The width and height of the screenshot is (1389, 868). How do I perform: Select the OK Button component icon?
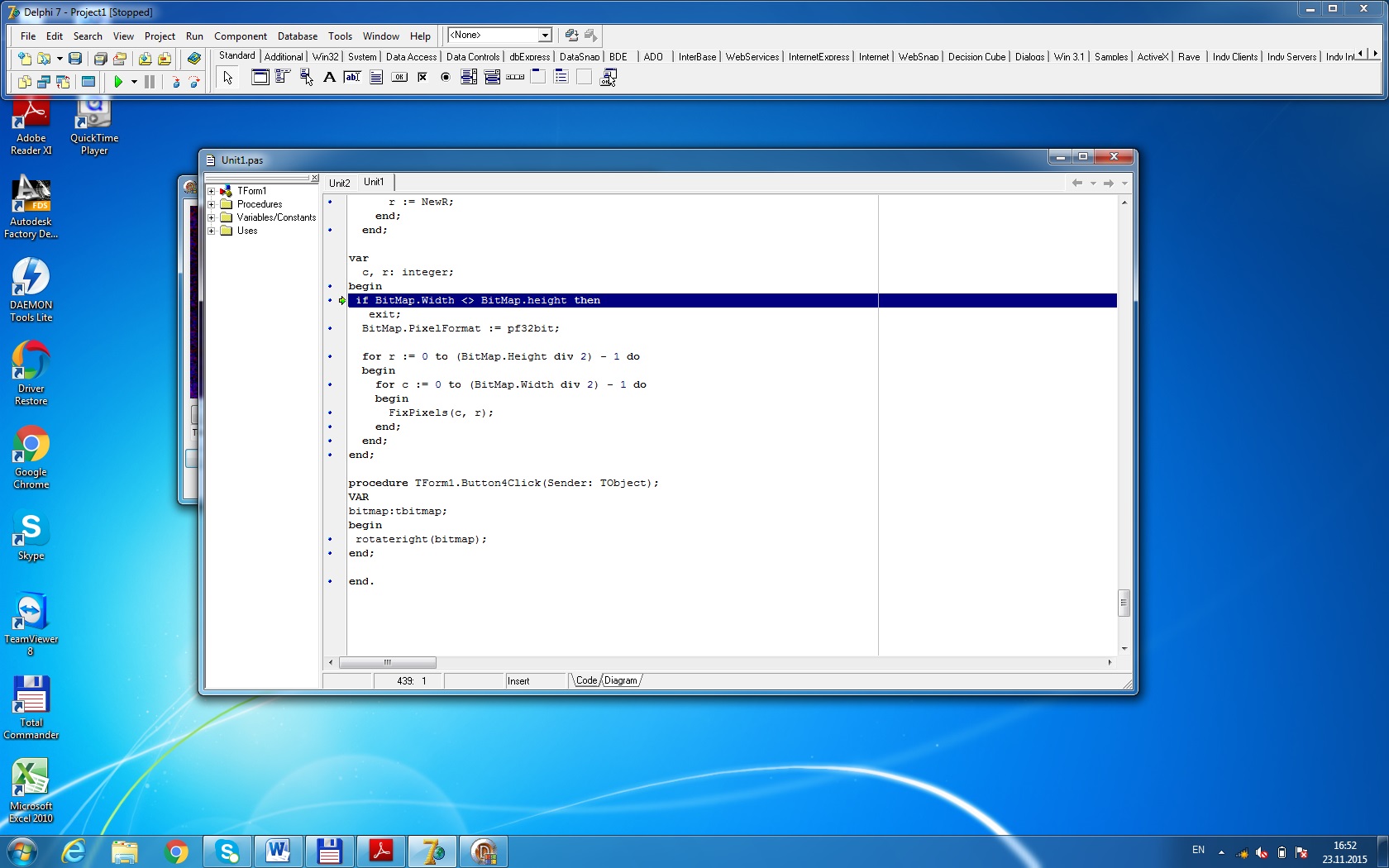coord(399,78)
